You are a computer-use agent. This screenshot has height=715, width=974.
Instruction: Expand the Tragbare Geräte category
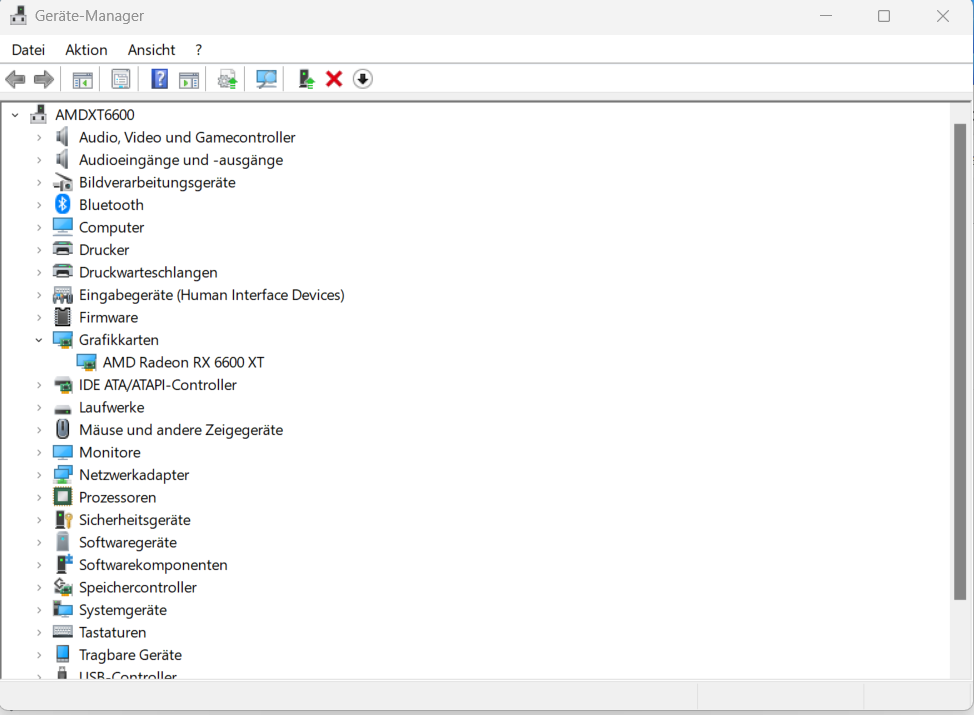tap(39, 655)
